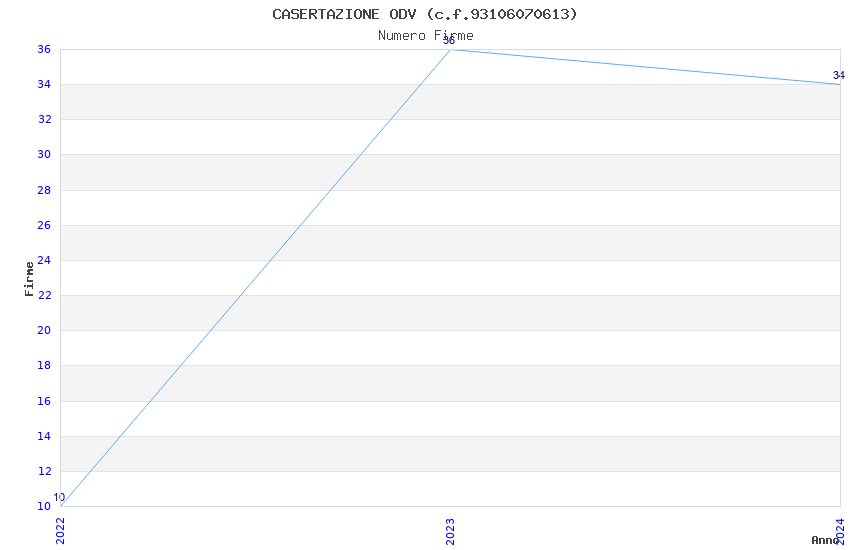Select the y-axis label 30
The height and width of the screenshot is (550, 850).
point(44,154)
